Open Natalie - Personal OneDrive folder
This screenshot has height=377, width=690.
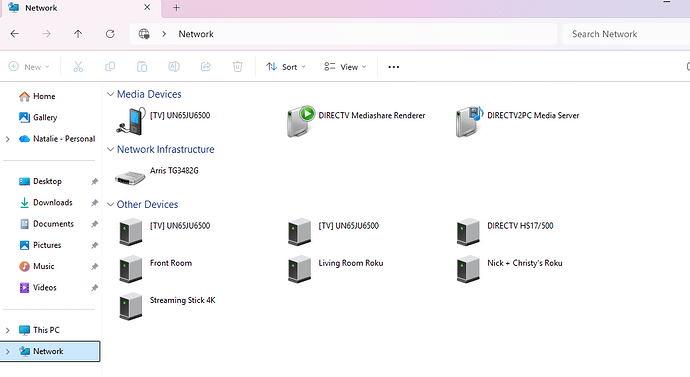[57, 139]
